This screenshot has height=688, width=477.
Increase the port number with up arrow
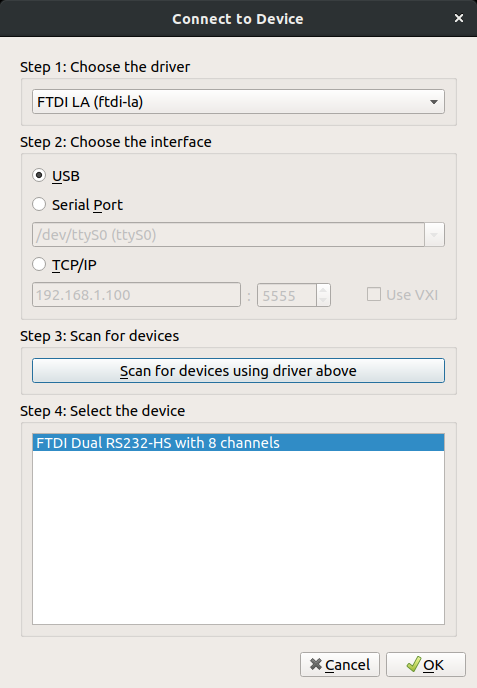323,290
